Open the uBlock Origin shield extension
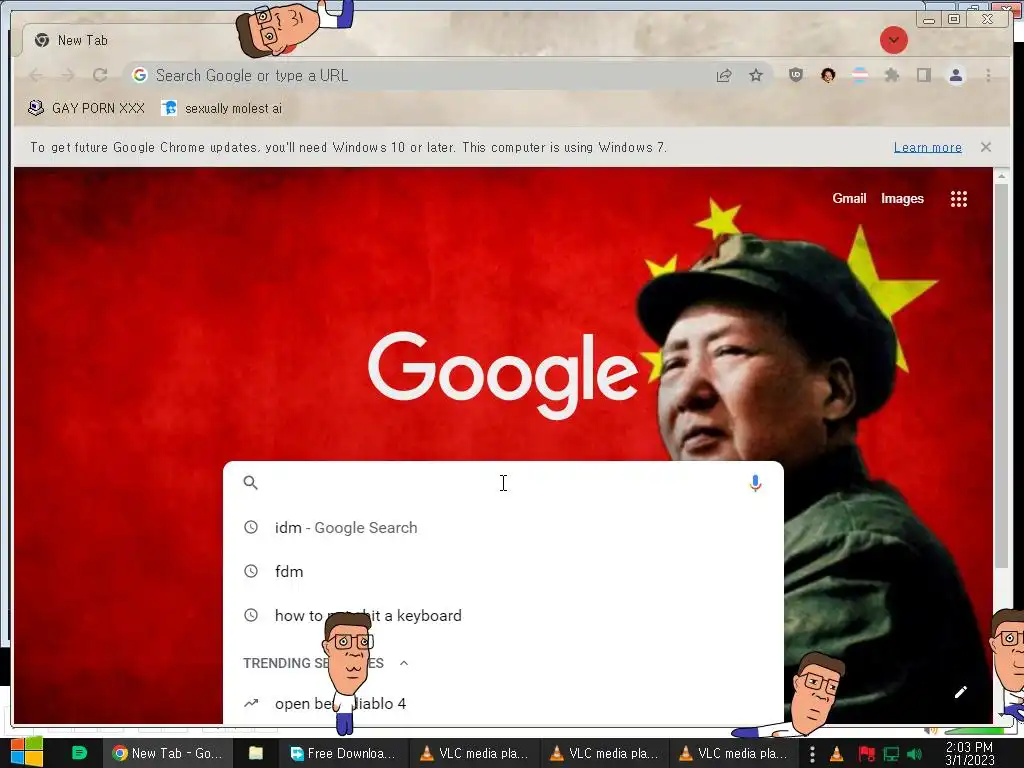This screenshot has width=1024, height=768. coord(795,75)
